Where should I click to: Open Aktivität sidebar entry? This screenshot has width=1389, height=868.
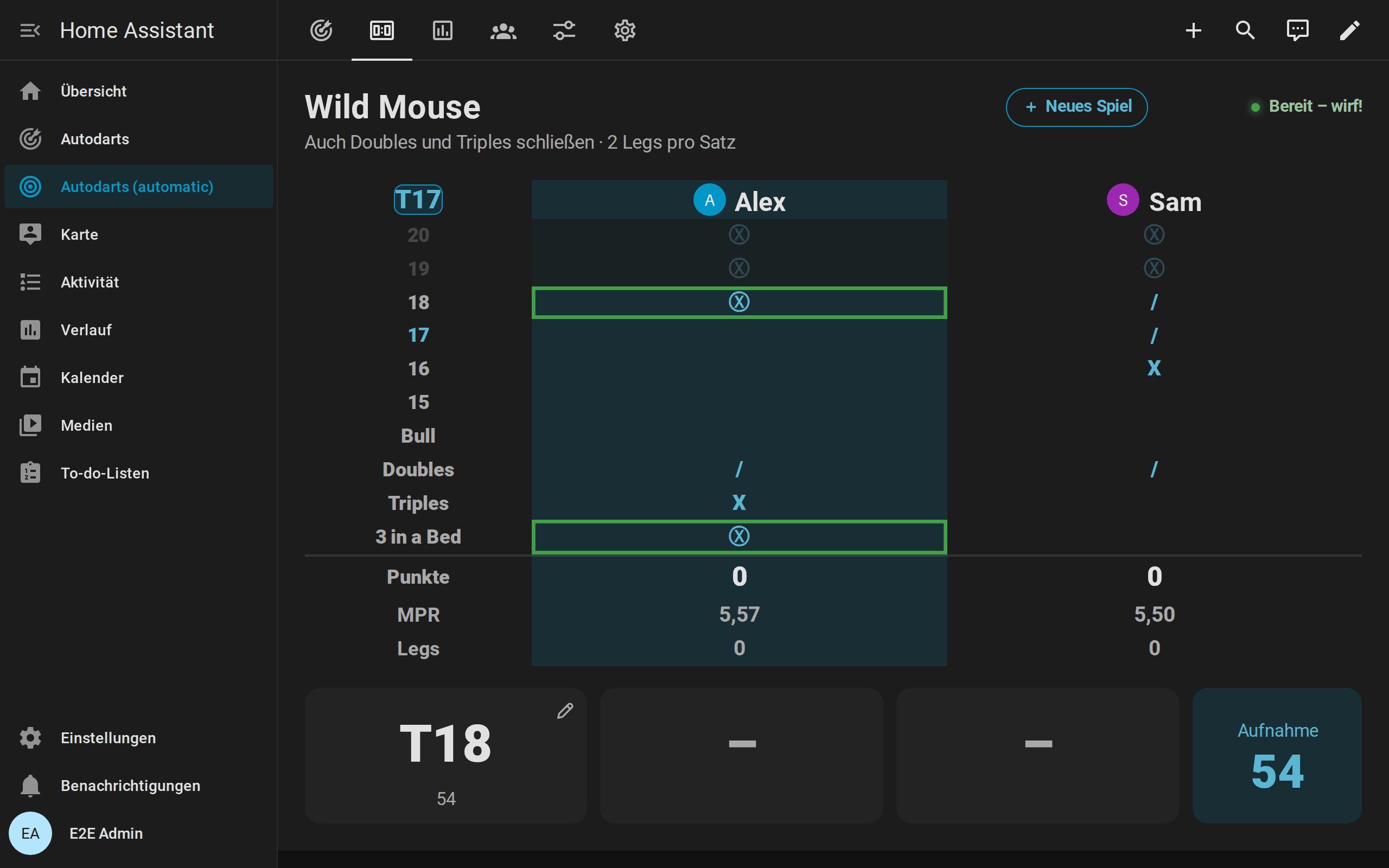click(x=139, y=282)
